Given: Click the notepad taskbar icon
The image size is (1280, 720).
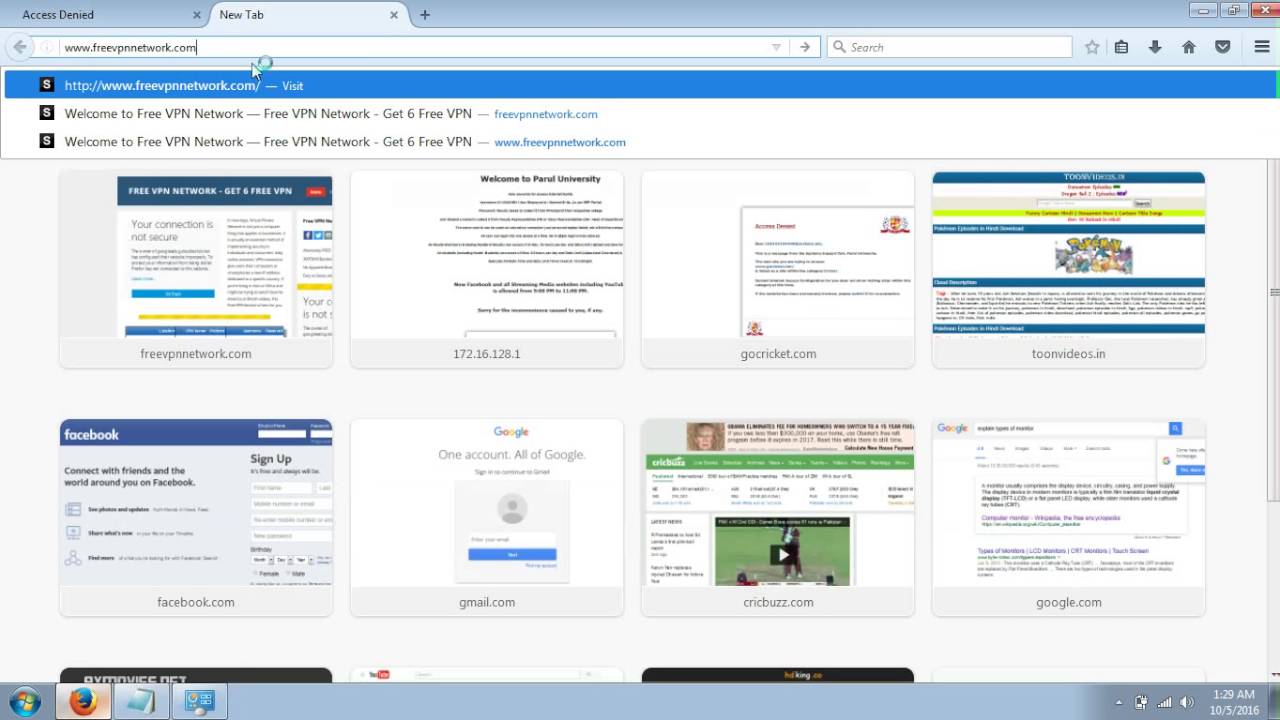Looking at the screenshot, I should pos(141,701).
